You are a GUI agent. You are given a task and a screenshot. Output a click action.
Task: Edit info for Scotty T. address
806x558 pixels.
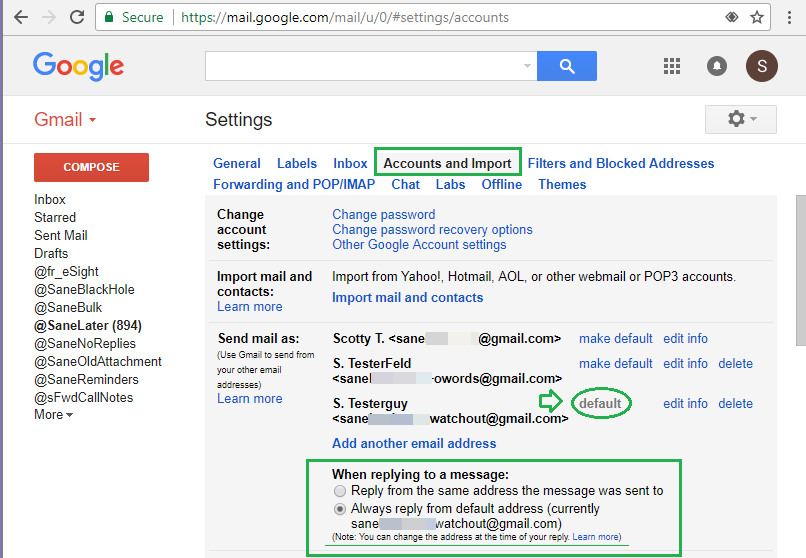click(685, 339)
